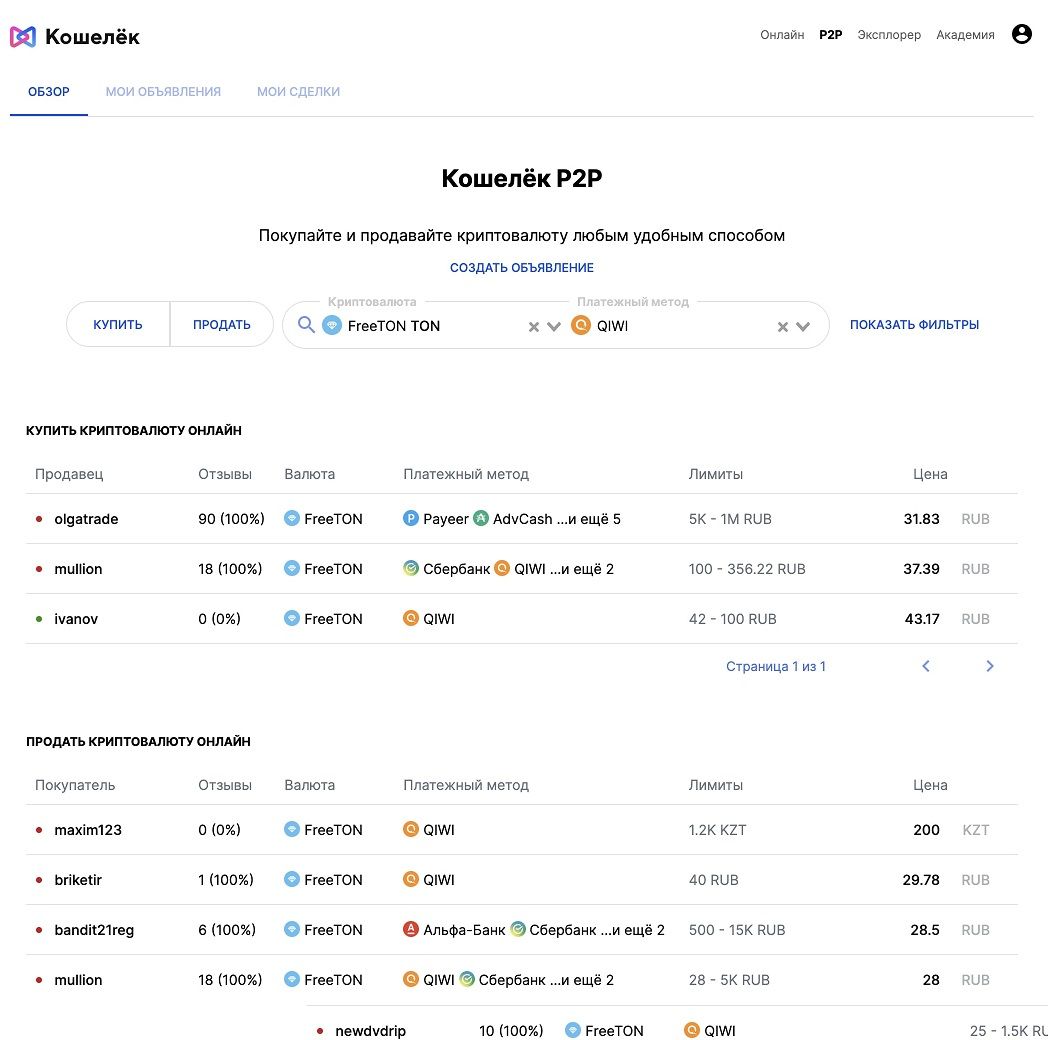Click Альфа-Банк icon in bandit21reg row
Screen dimensions: 1048x1040
click(411, 929)
